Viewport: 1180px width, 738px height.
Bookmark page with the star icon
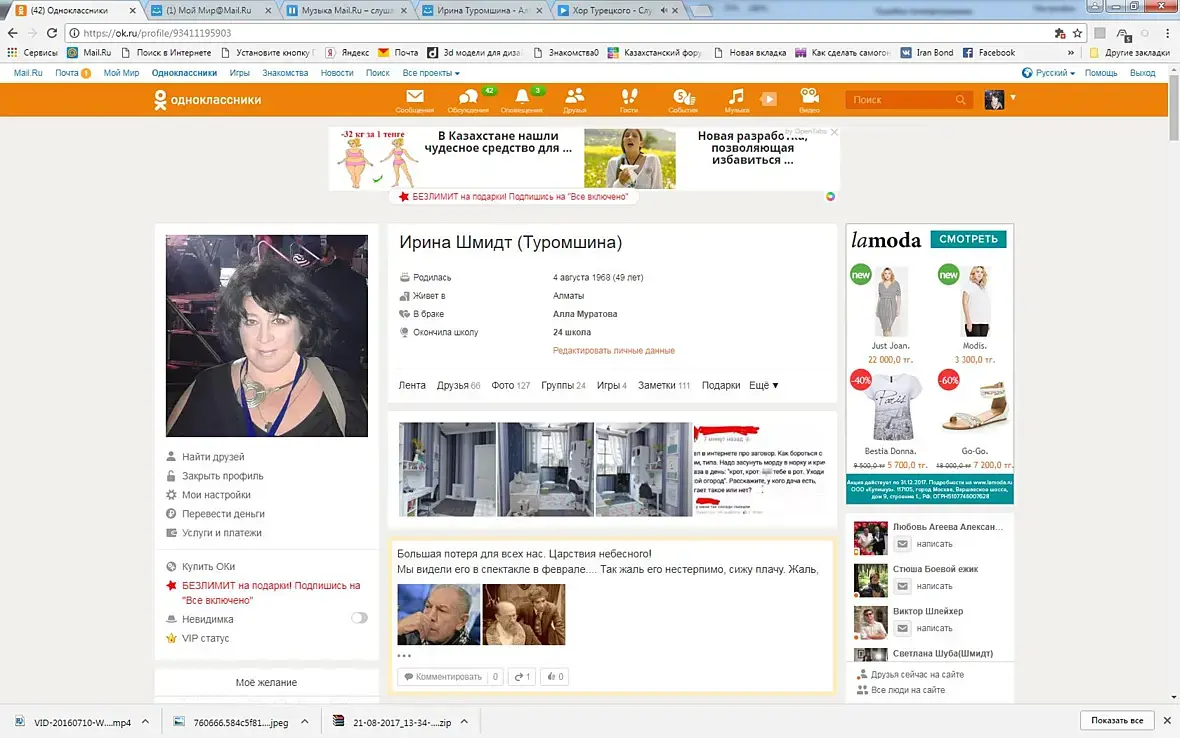[x=1078, y=33]
